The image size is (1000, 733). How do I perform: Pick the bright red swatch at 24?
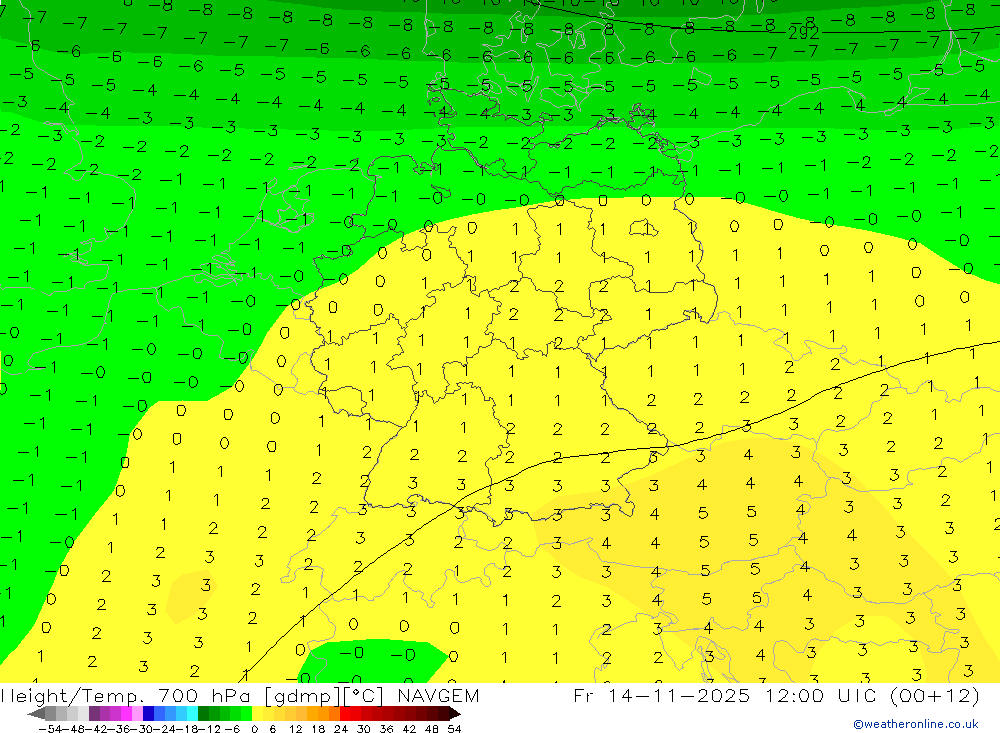pyautogui.click(x=345, y=713)
